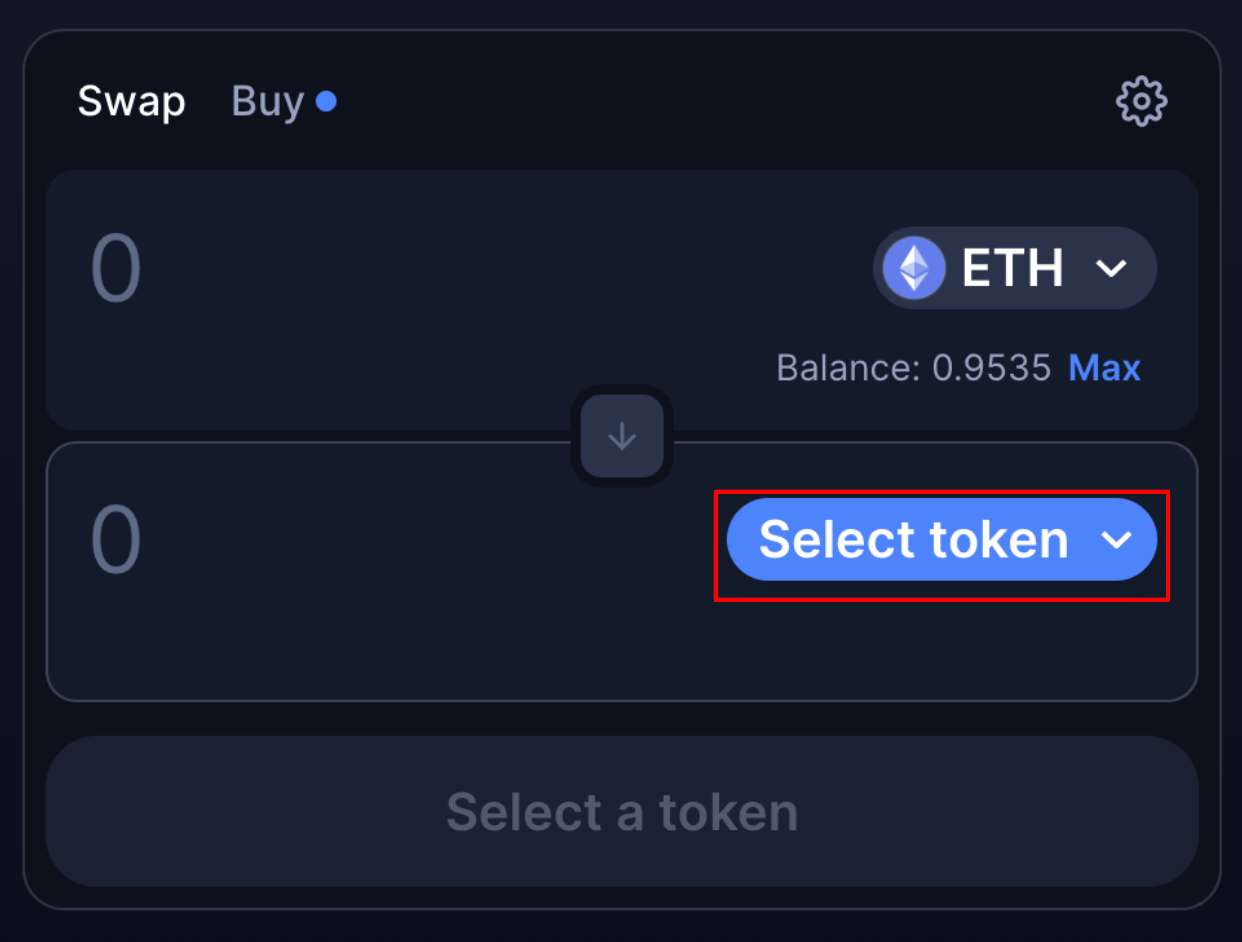Click the Ethereum diamond logo icon

tap(914, 268)
